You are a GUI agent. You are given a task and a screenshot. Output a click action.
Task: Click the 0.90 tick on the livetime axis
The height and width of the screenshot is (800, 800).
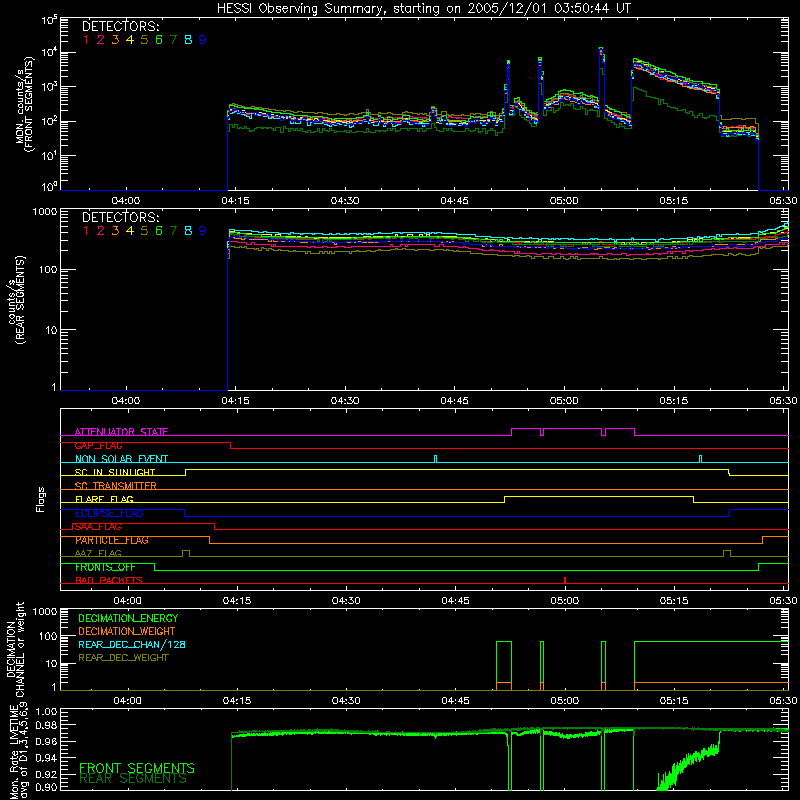point(46,787)
